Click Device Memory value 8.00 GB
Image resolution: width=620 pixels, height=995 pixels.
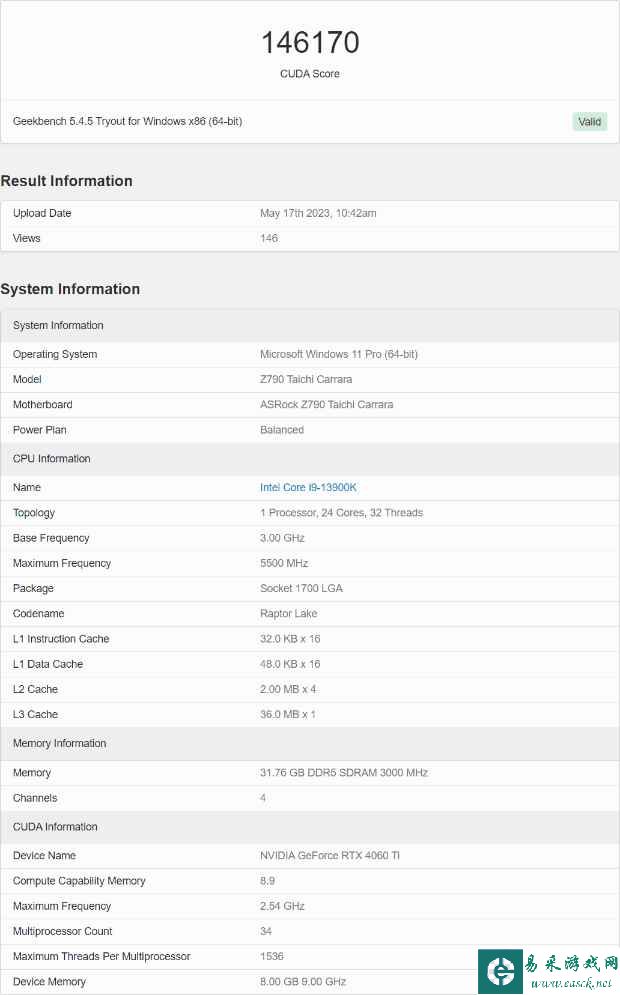303,982
